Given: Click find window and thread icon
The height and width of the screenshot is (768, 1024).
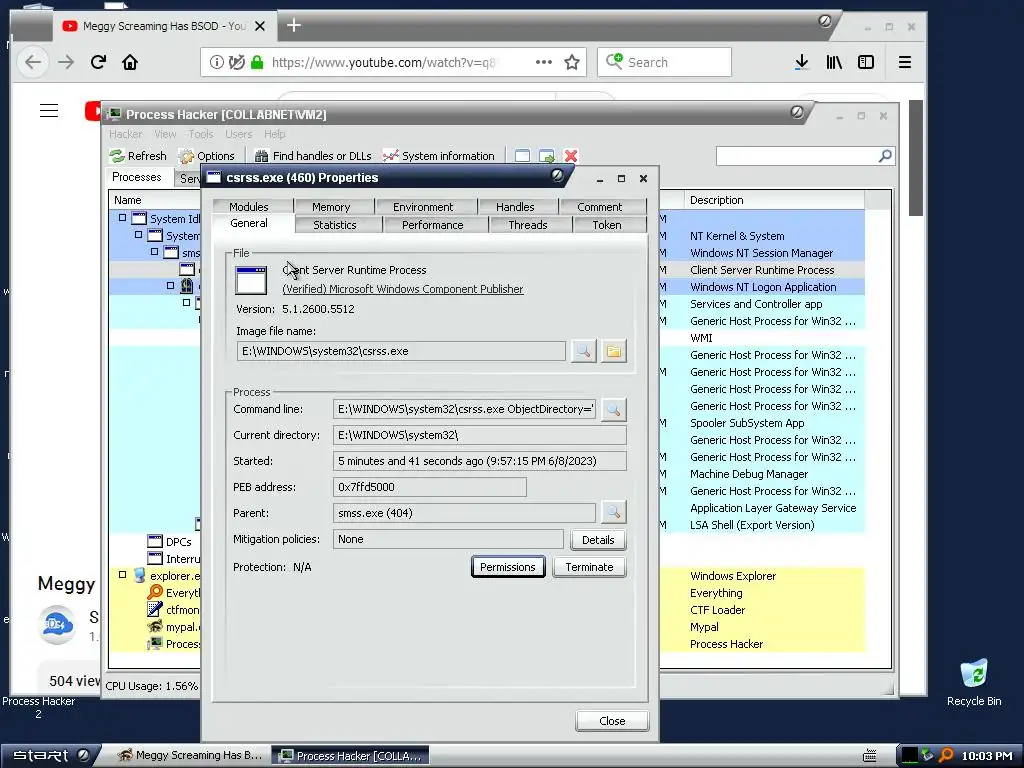Looking at the screenshot, I should point(547,156).
